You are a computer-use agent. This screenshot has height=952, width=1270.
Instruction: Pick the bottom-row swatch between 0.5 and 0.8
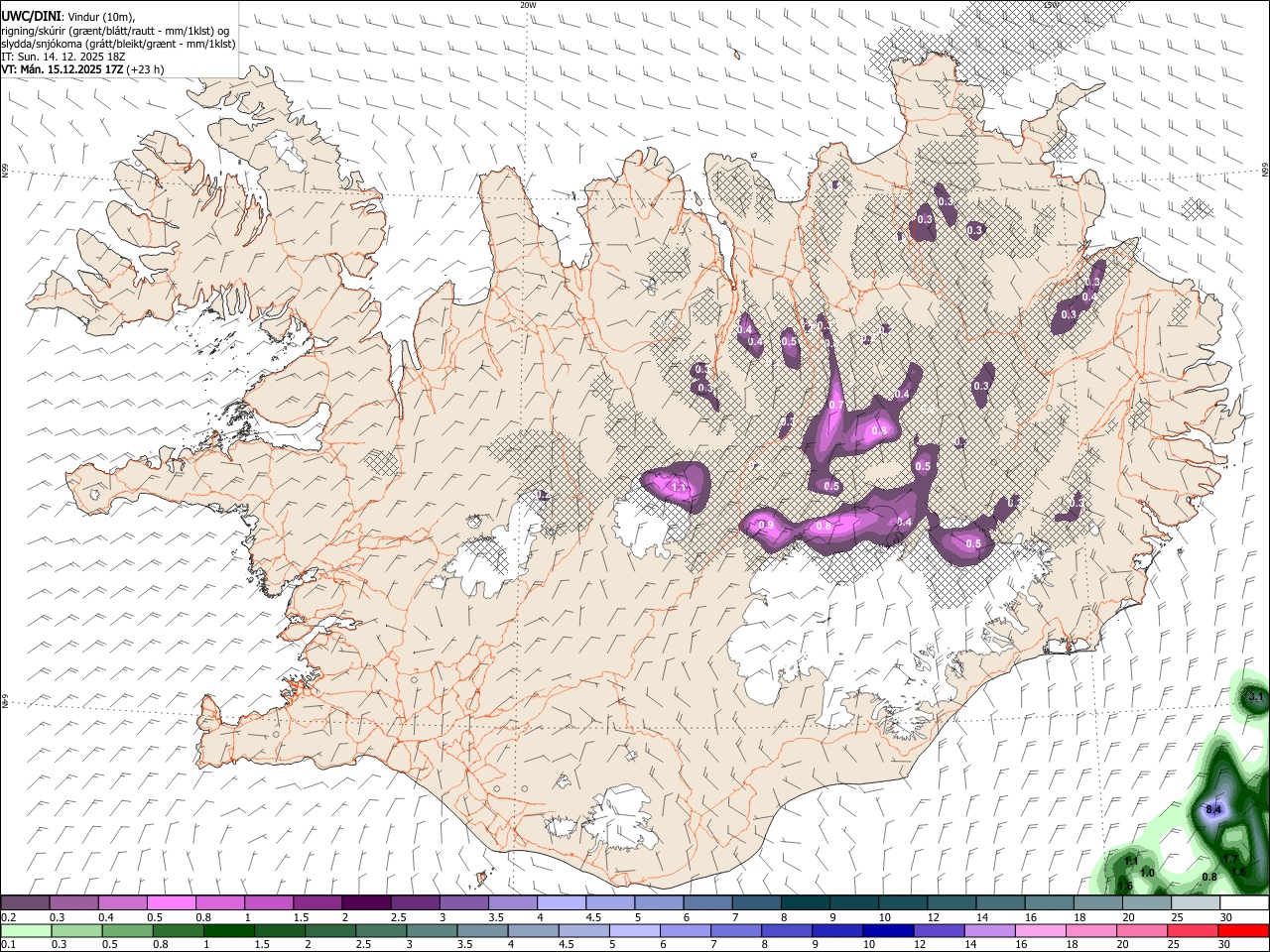pos(128,930)
